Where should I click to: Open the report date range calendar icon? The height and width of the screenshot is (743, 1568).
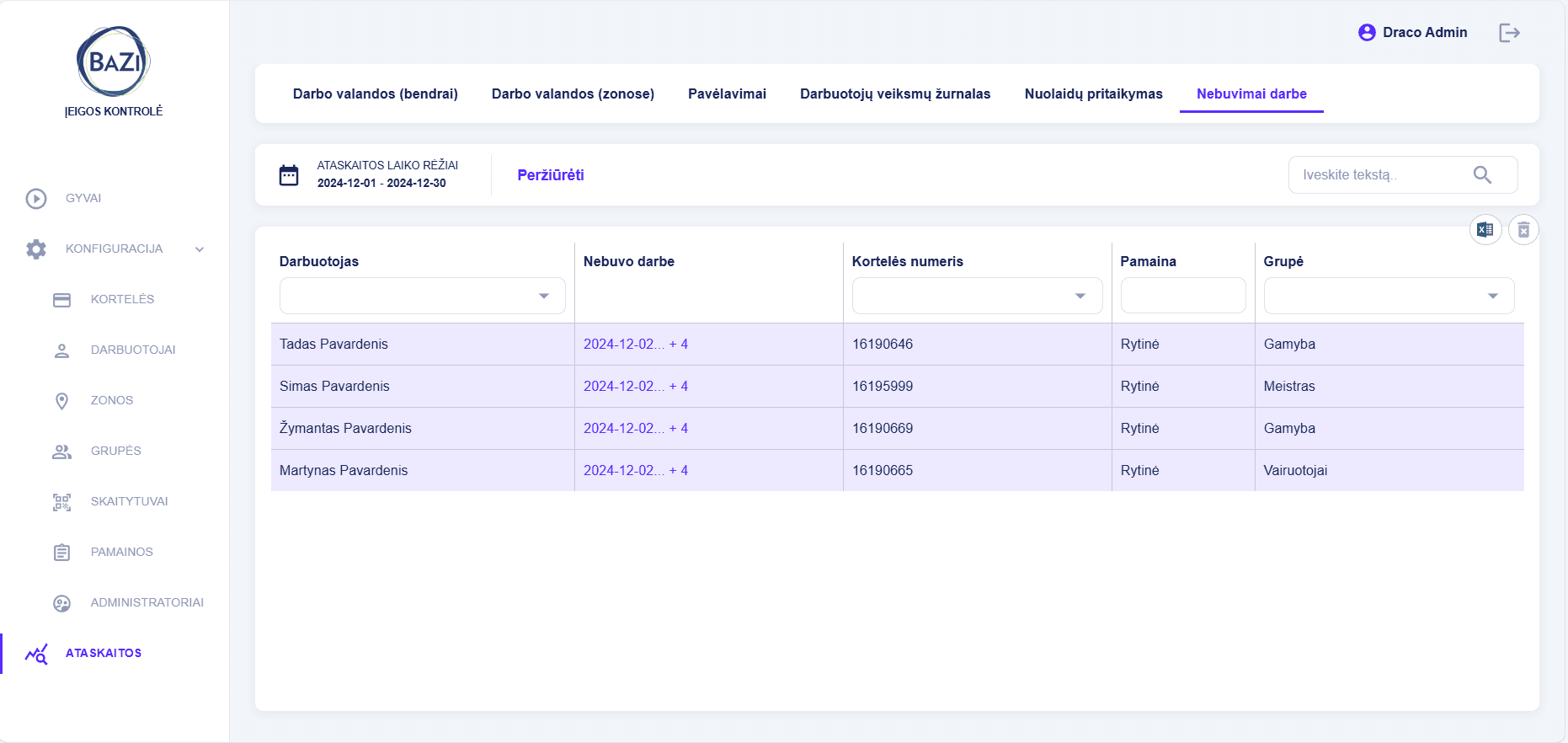pos(289,175)
